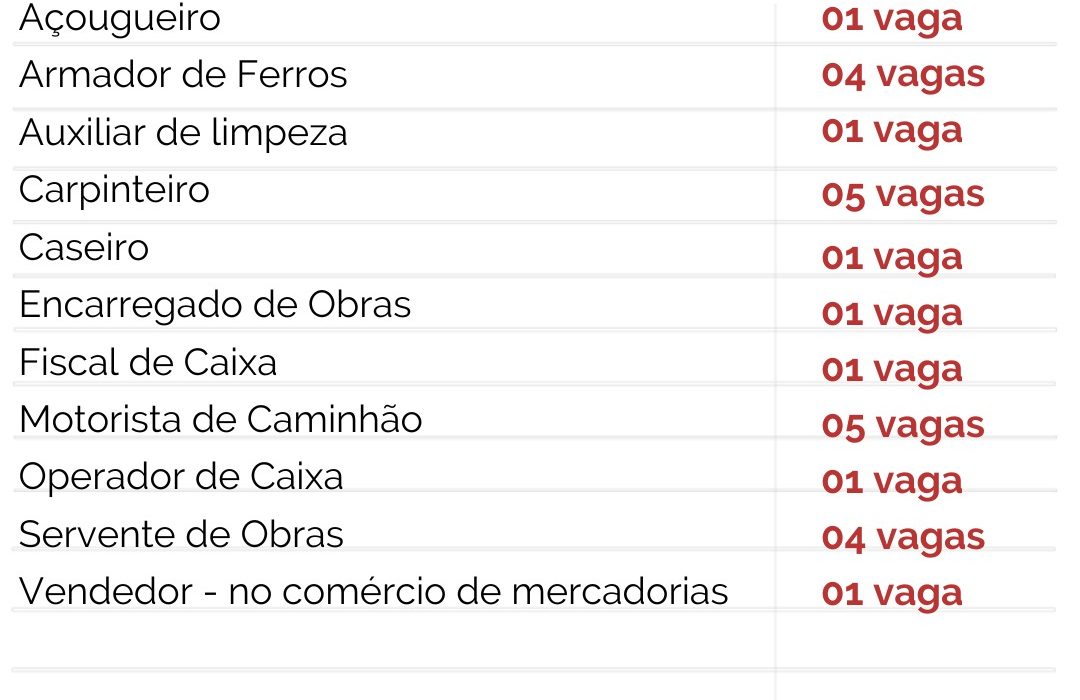This screenshot has width=1080, height=700.
Task: Click the 01 vaga count for Operador de Caixa
Action: coord(892,481)
